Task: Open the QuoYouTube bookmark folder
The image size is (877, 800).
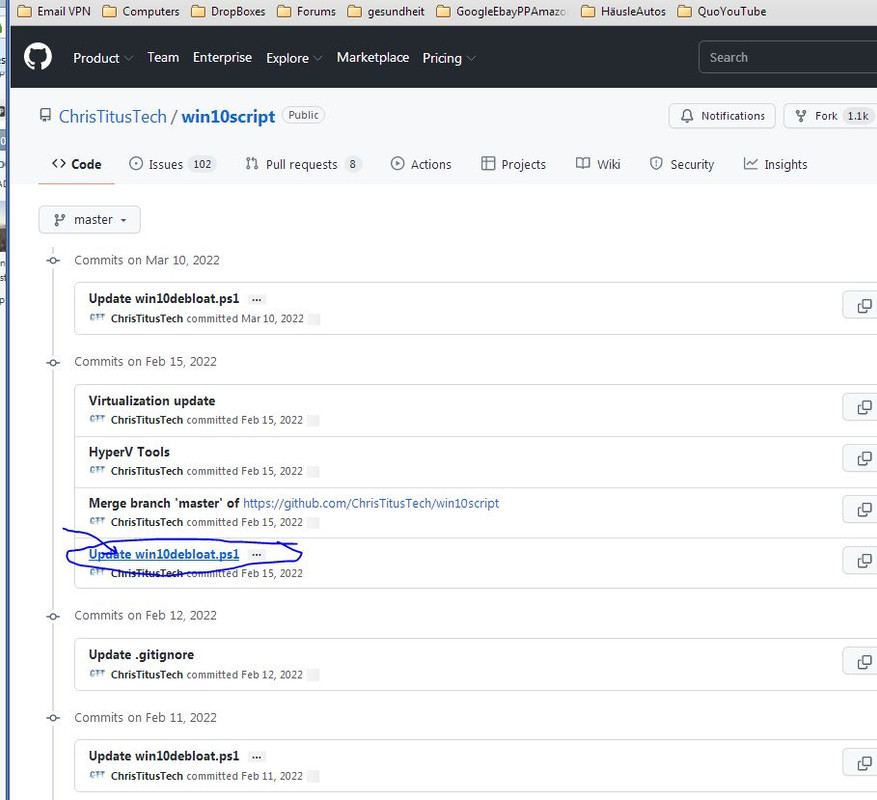Action: point(722,11)
